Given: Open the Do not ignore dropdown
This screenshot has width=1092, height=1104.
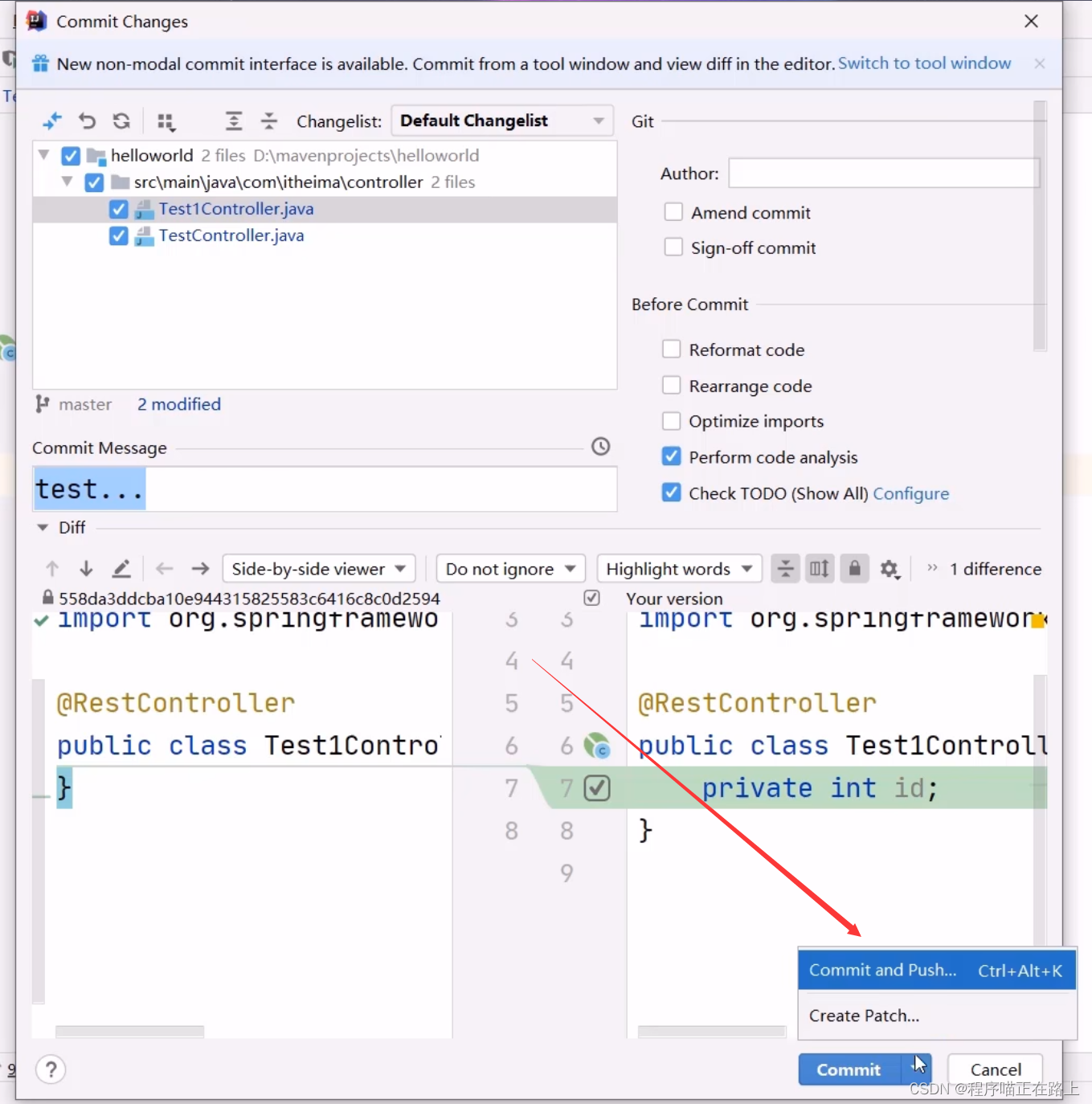Looking at the screenshot, I should 510,569.
